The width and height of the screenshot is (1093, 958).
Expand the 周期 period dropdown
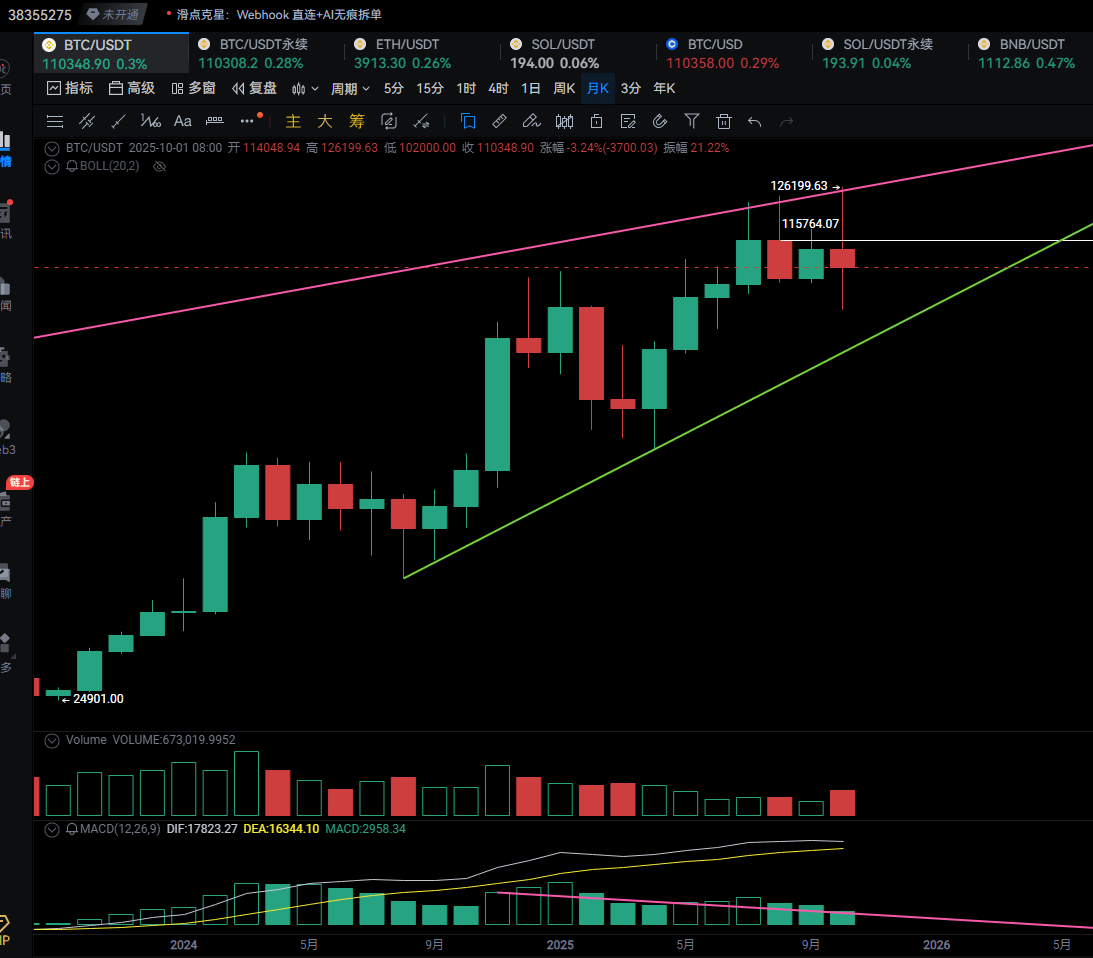point(350,88)
